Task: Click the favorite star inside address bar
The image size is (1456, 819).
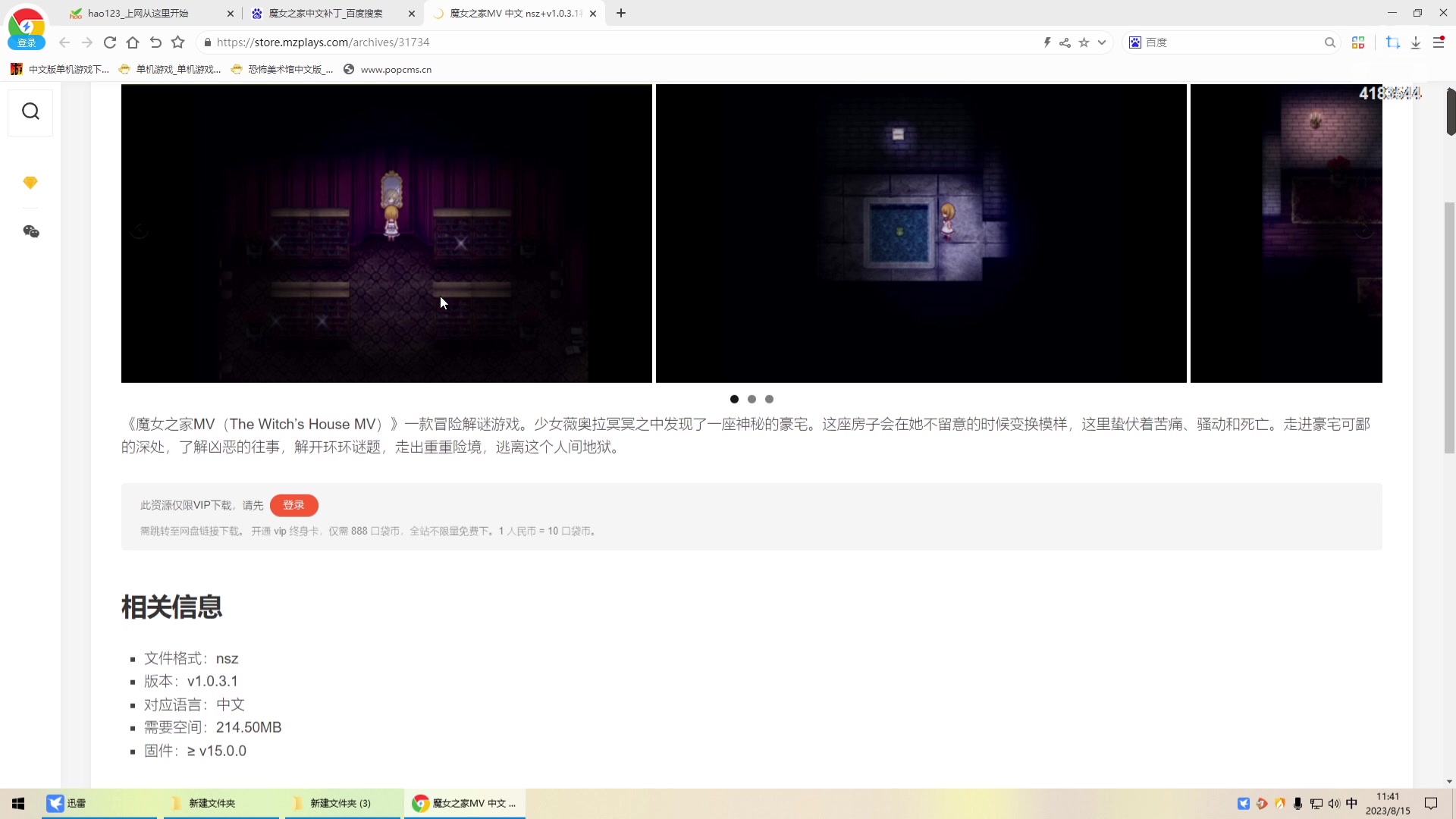Action: (x=1084, y=42)
